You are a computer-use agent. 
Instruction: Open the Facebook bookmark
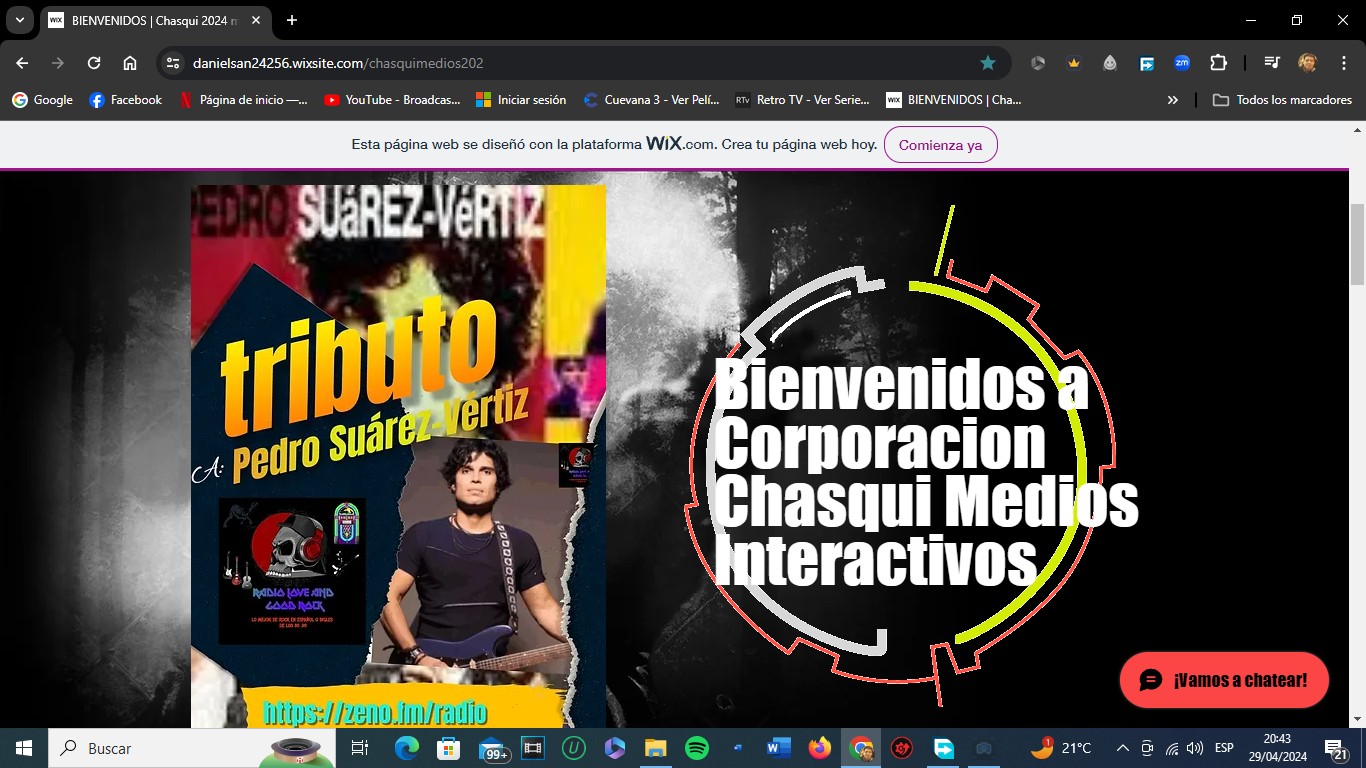126,100
